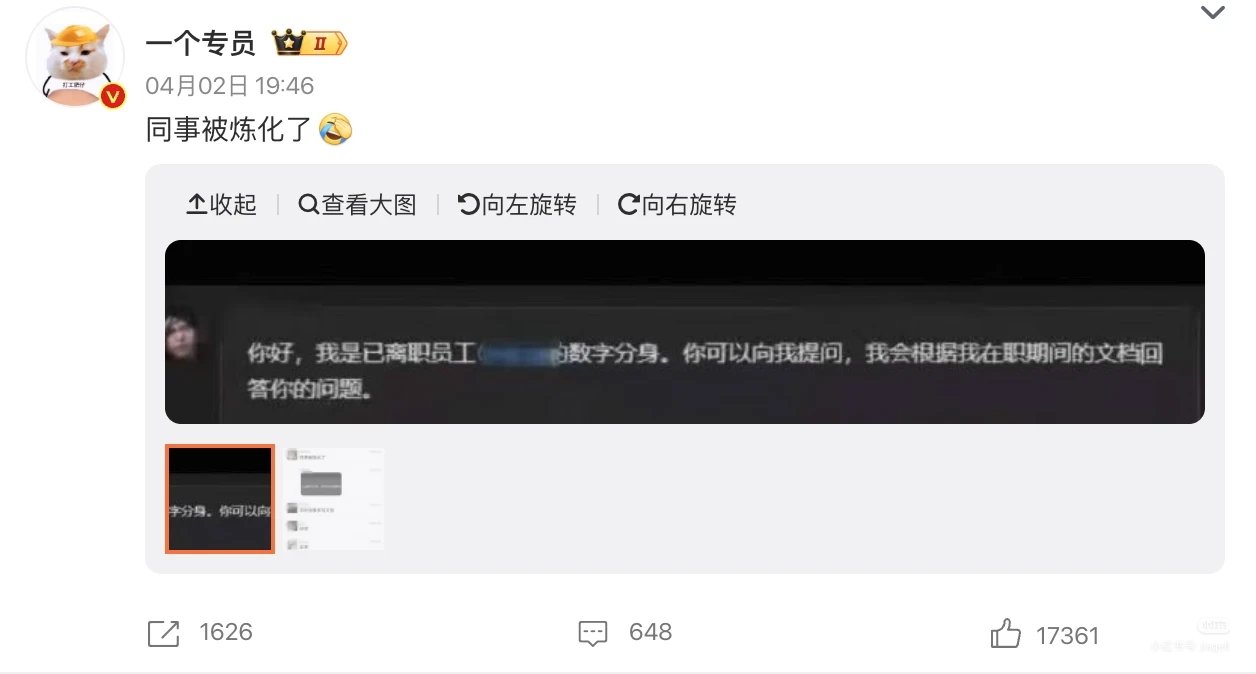1256x674 pixels.
Task: Open the 648 comments count
Action: (650, 632)
